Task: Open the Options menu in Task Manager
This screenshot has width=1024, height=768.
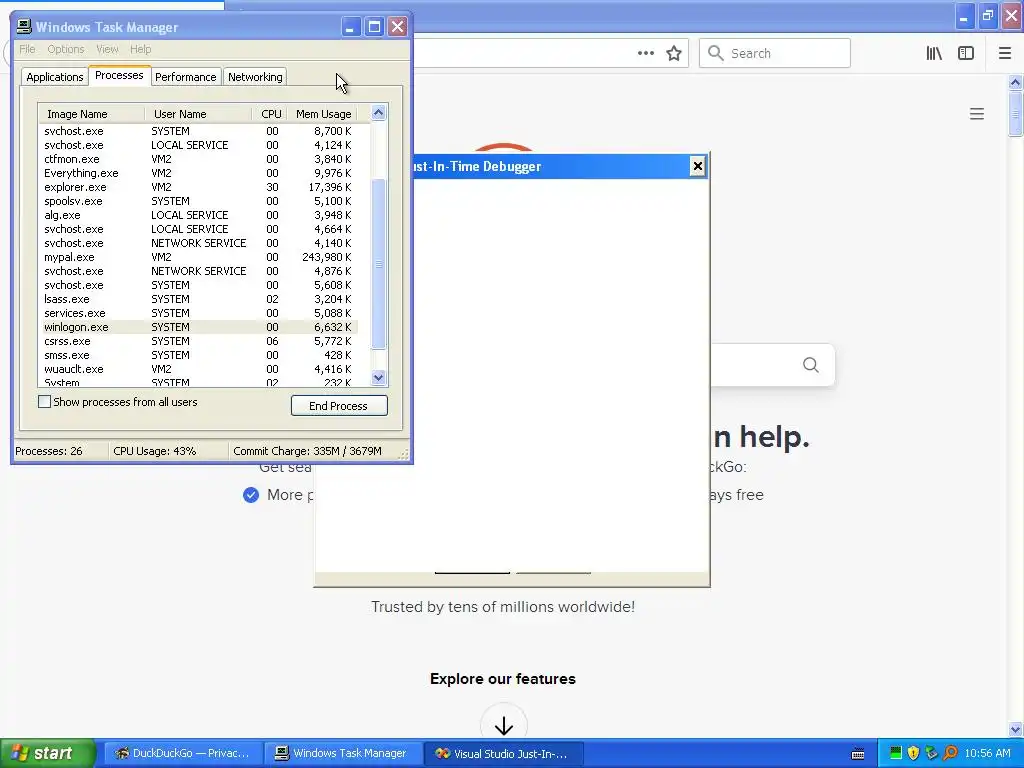Action: coord(65,49)
